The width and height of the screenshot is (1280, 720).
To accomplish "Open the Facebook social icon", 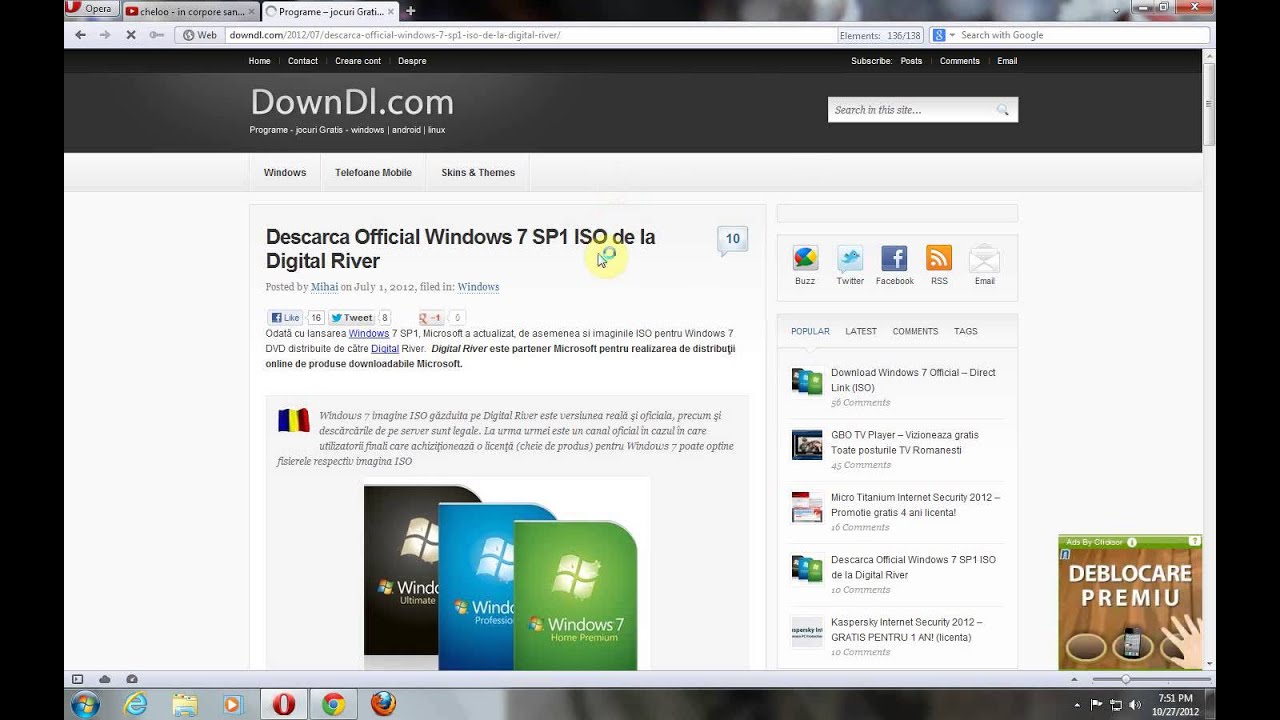I will pyautogui.click(x=894, y=258).
